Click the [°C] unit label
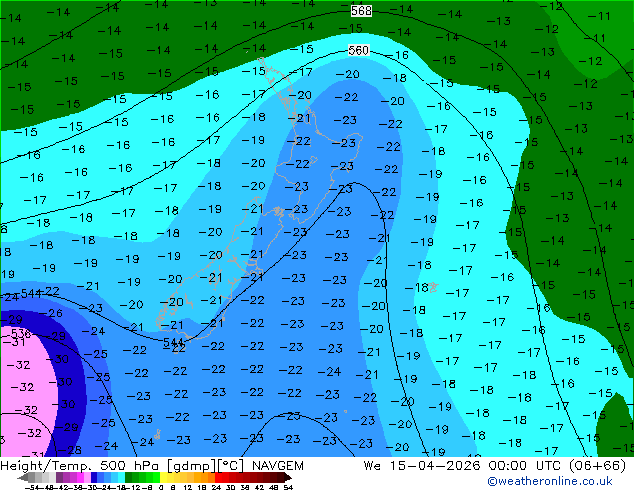The height and width of the screenshot is (490, 634). coord(231,466)
